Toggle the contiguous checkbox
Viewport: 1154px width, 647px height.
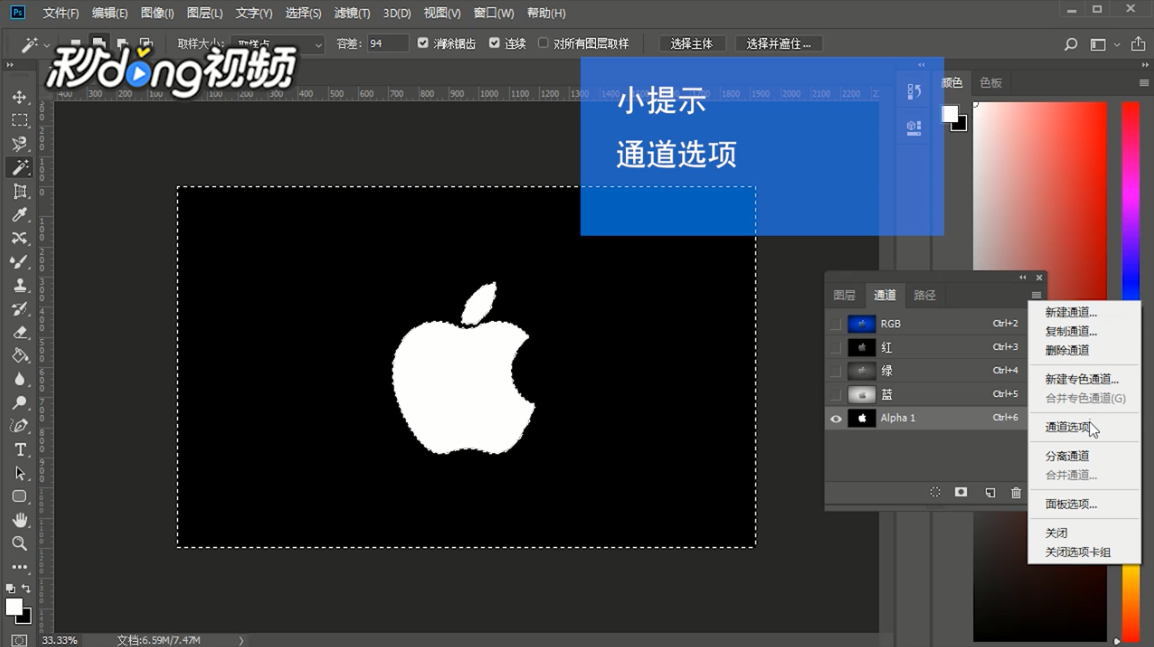point(494,43)
